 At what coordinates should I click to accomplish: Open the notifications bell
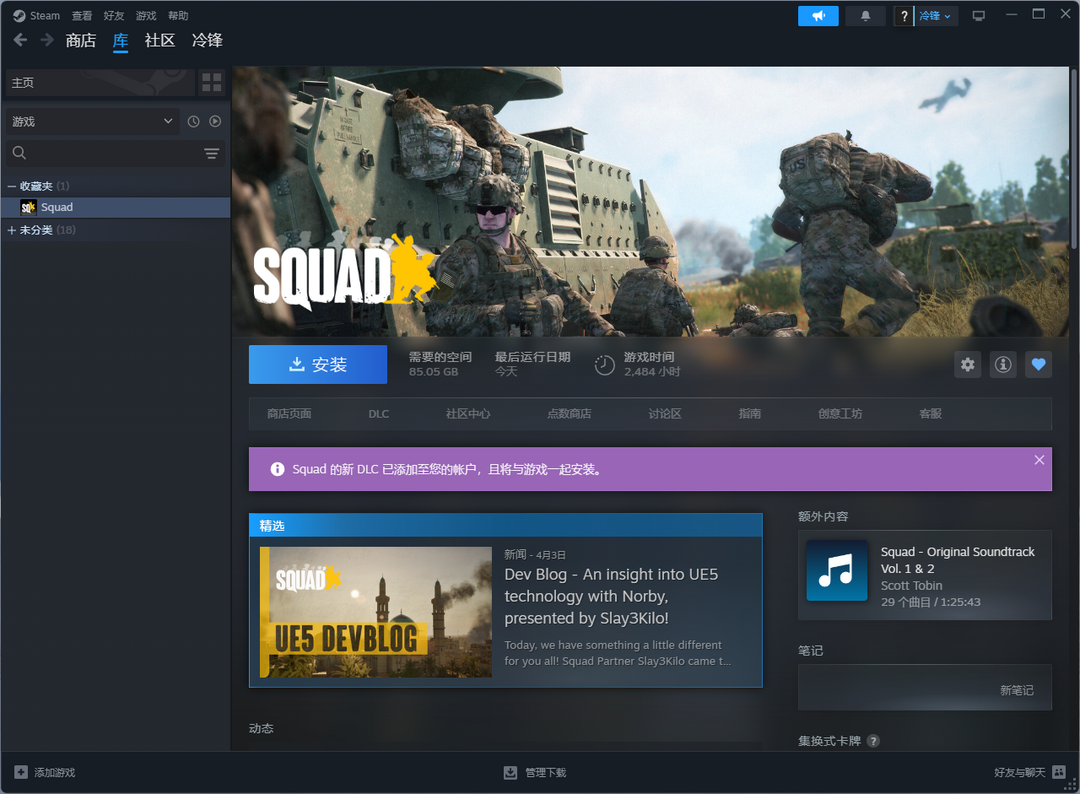point(865,16)
